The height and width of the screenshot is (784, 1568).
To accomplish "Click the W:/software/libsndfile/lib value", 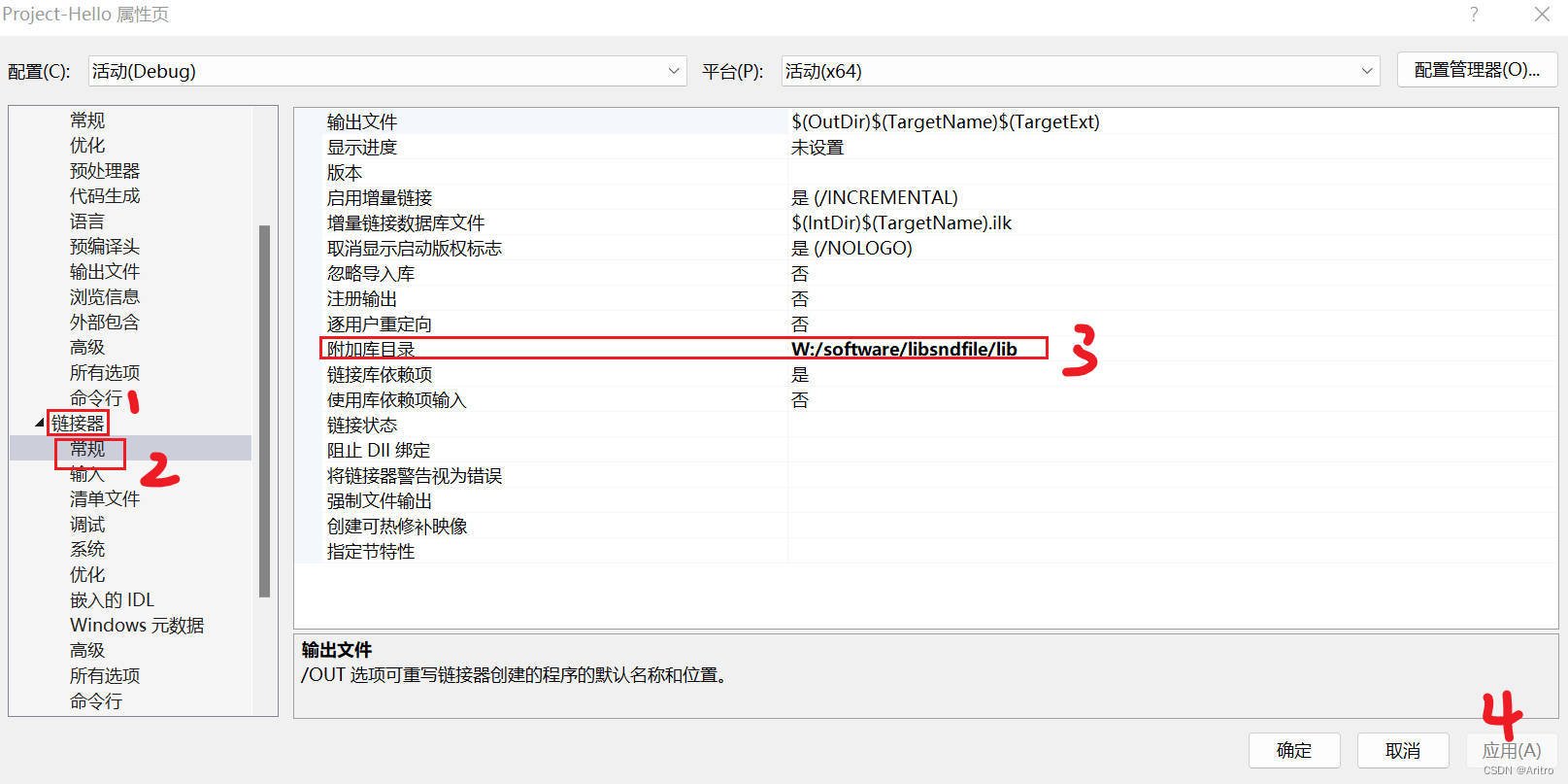I will coord(905,350).
